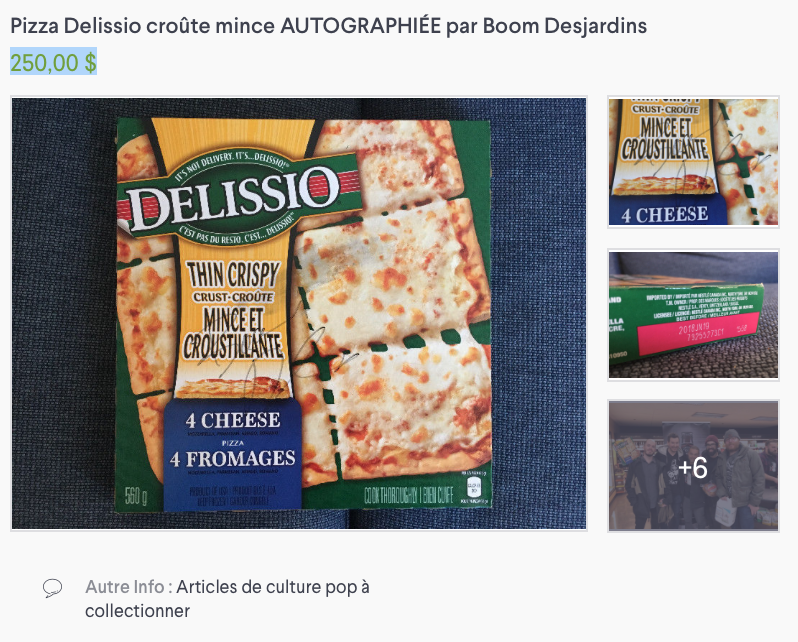Click the Autre Info label

pos(125,587)
